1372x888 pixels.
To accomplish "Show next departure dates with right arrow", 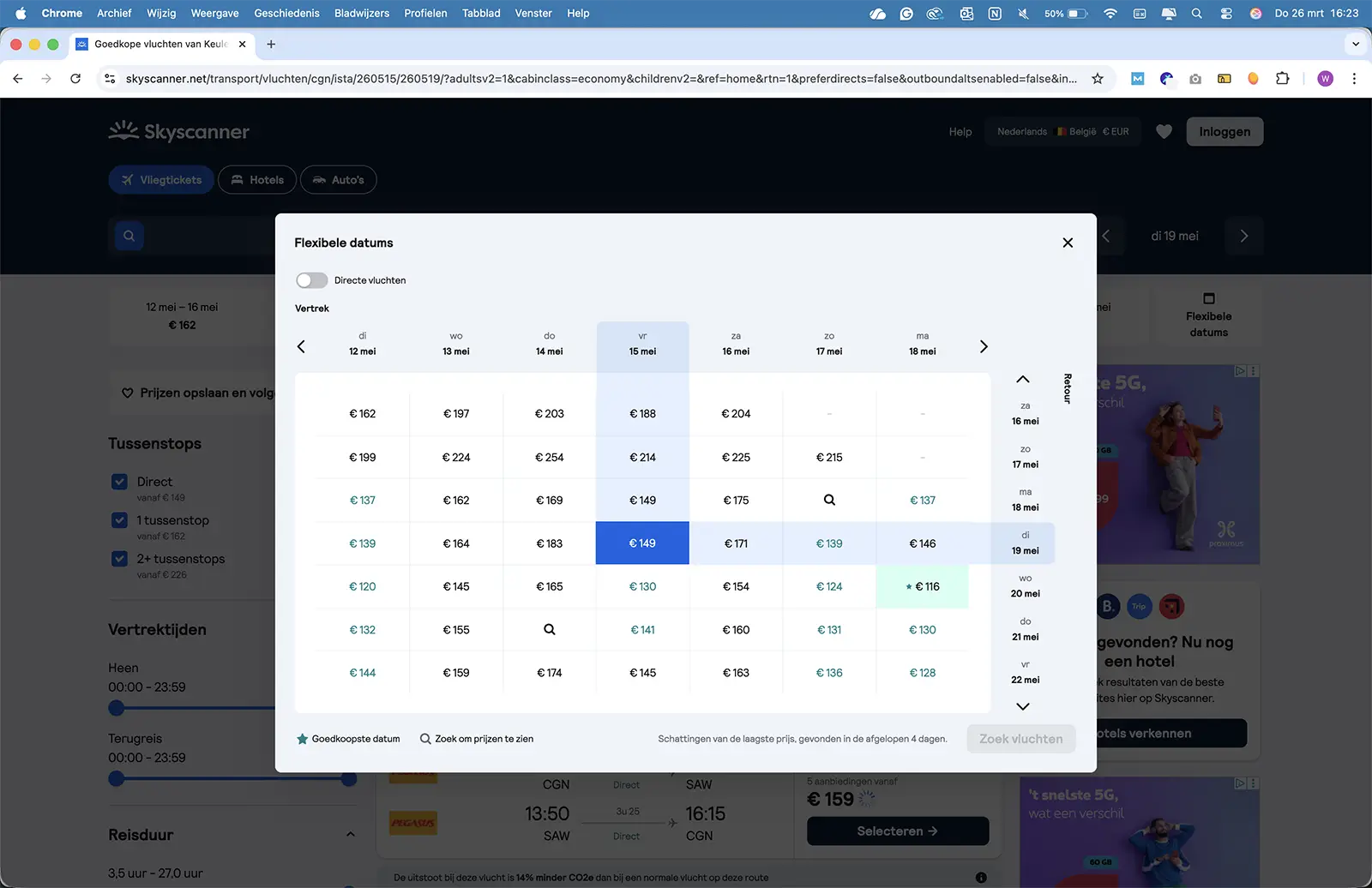I will coord(984,346).
